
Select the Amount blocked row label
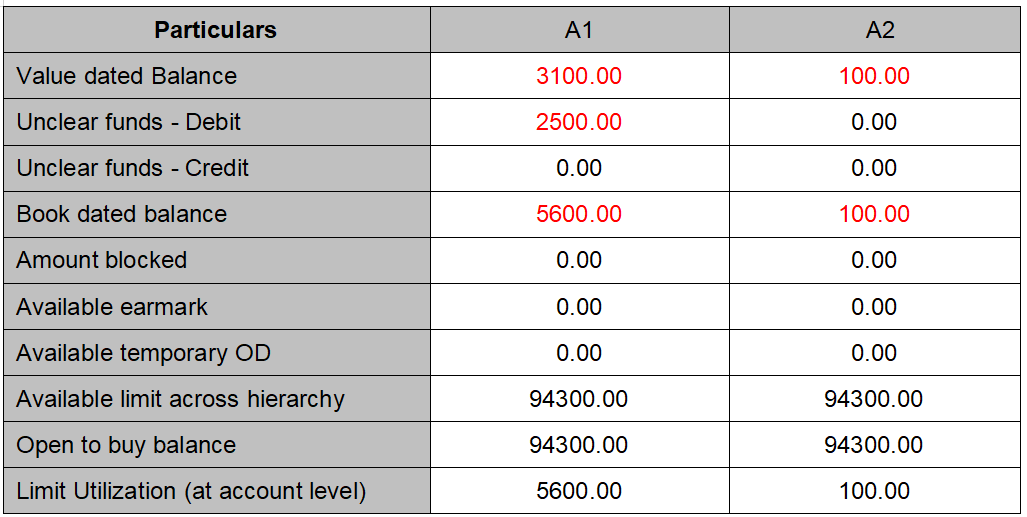[x=102, y=260]
